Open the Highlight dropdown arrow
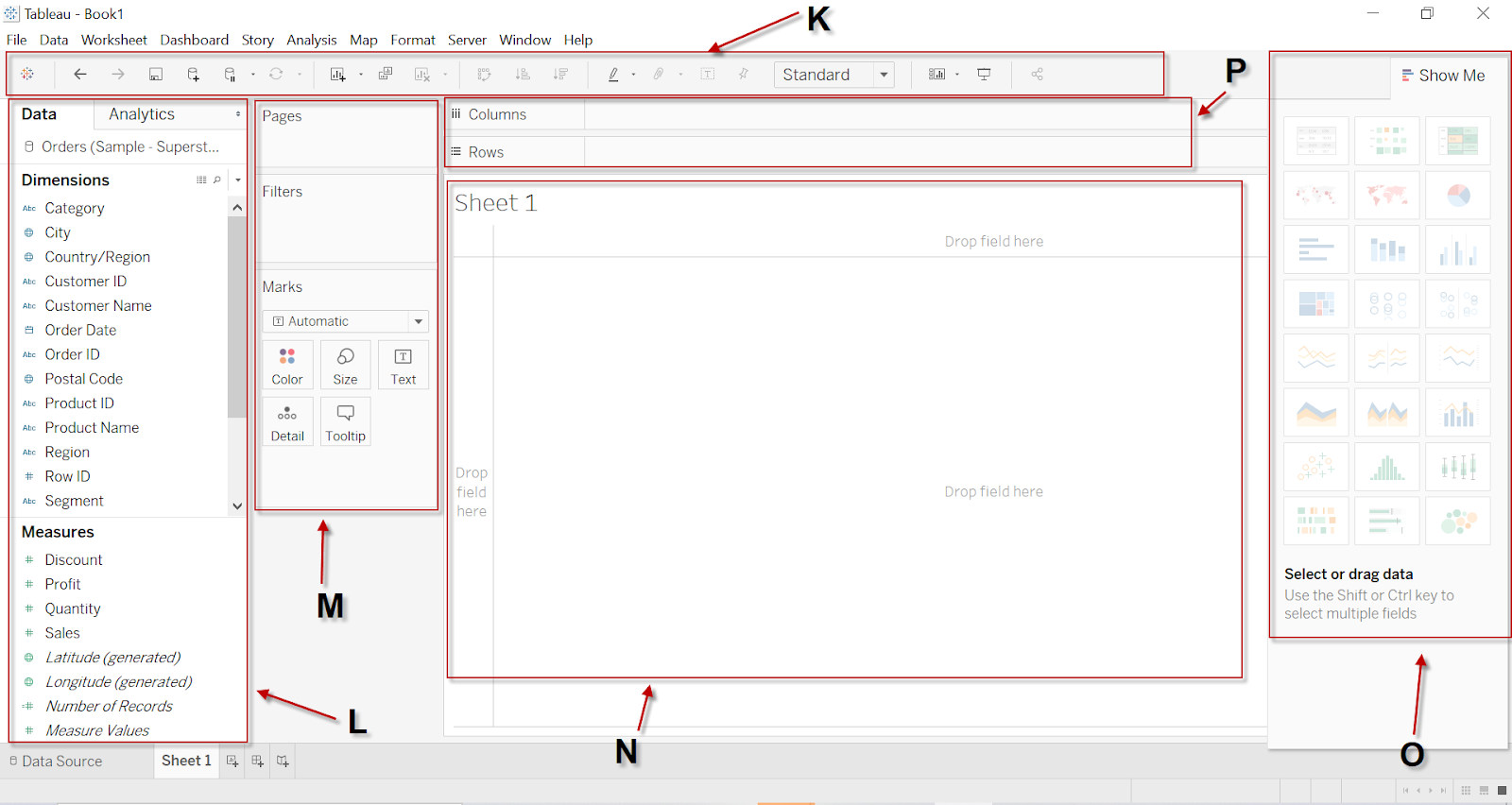Image resolution: width=1512 pixels, height=805 pixels. [633, 75]
